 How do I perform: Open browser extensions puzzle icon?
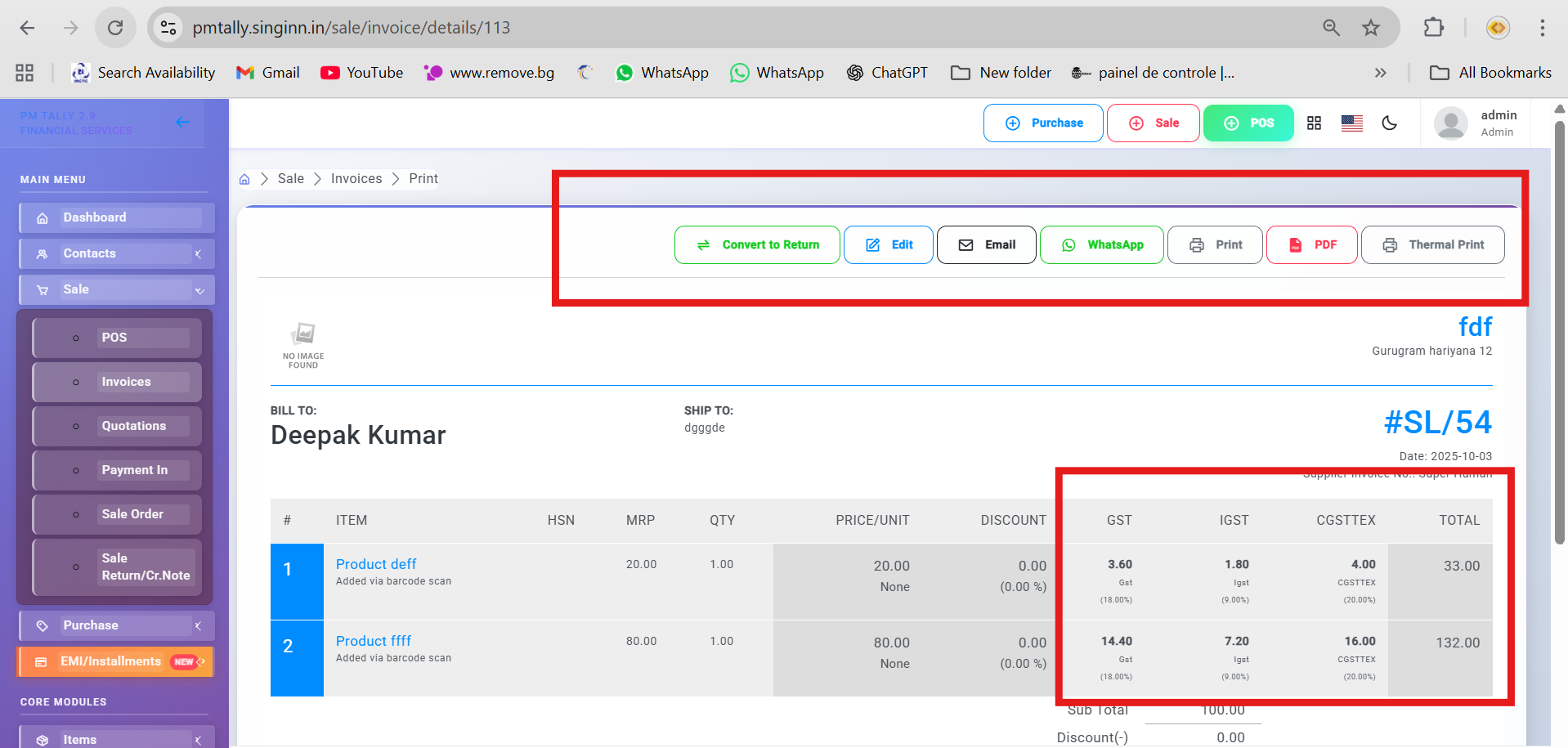[x=1433, y=28]
